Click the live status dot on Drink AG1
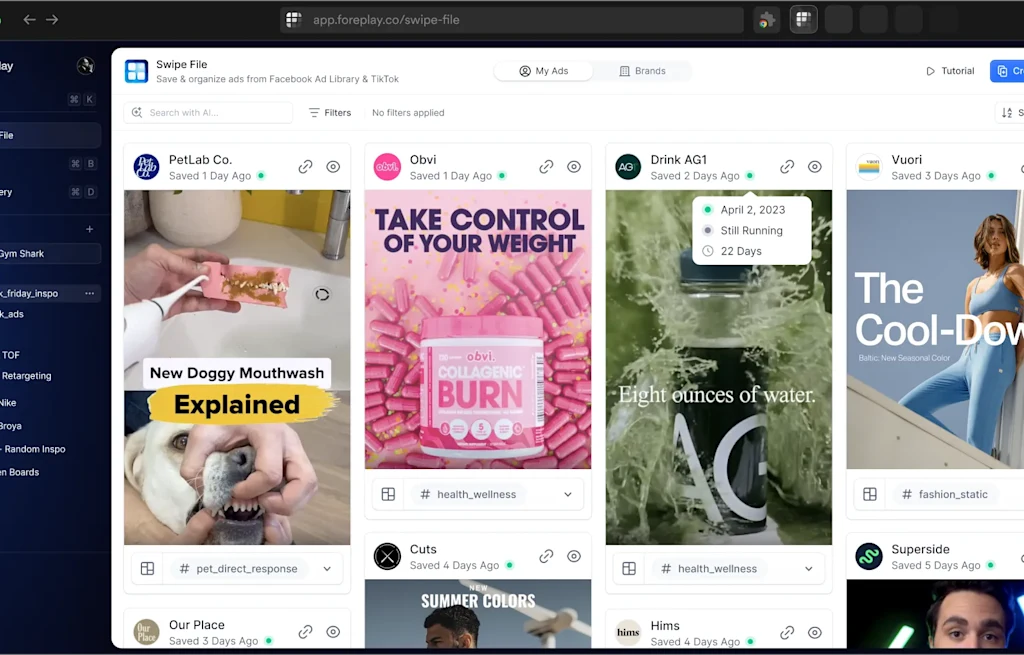Image resolution: width=1024 pixels, height=655 pixels. click(x=750, y=175)
